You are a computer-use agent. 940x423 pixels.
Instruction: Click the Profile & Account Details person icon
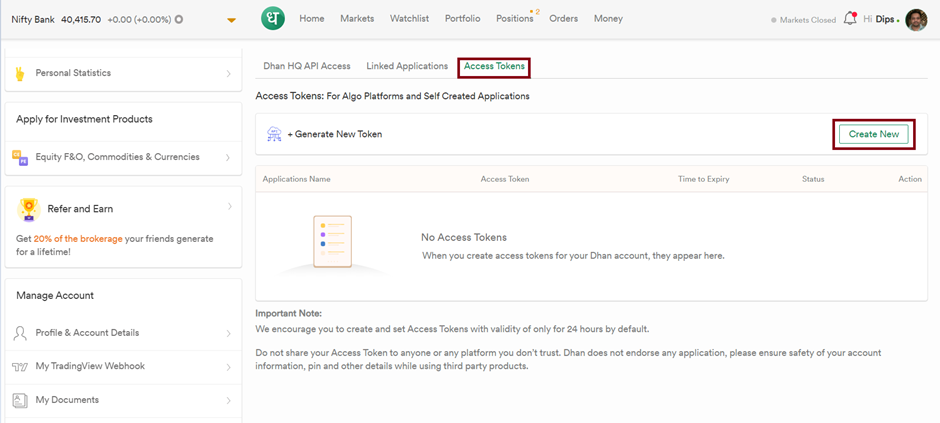pyautogui.click(x=20, y=333)
